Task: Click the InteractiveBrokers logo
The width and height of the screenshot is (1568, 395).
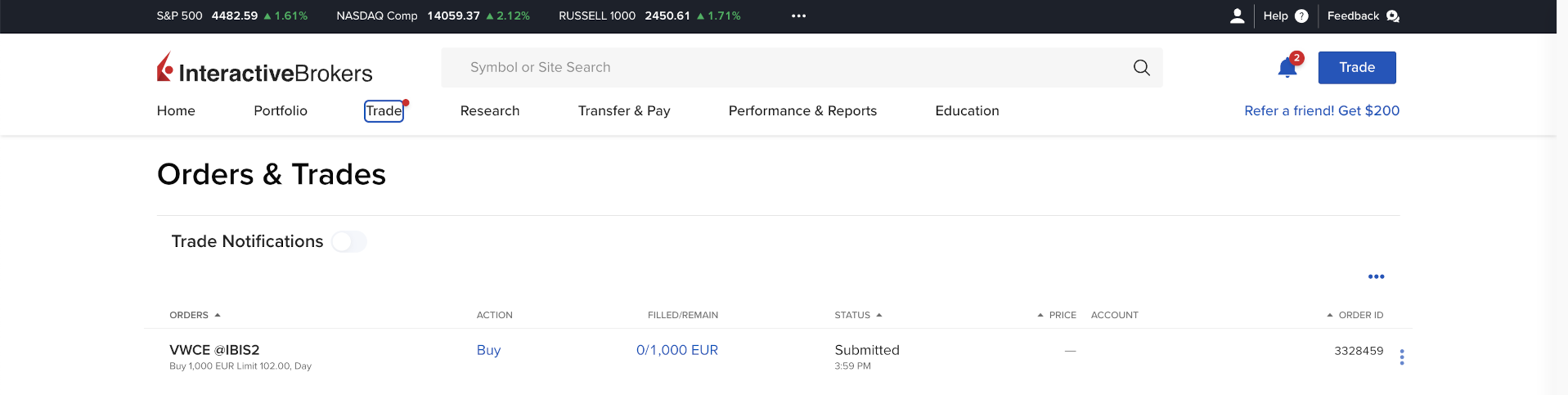Action: 264,69
